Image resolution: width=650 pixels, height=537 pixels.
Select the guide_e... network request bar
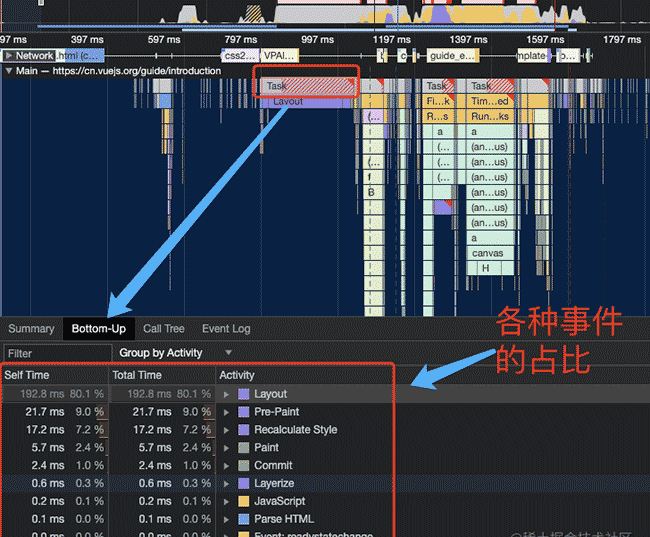pyautogui.click(x=452, y=56)
